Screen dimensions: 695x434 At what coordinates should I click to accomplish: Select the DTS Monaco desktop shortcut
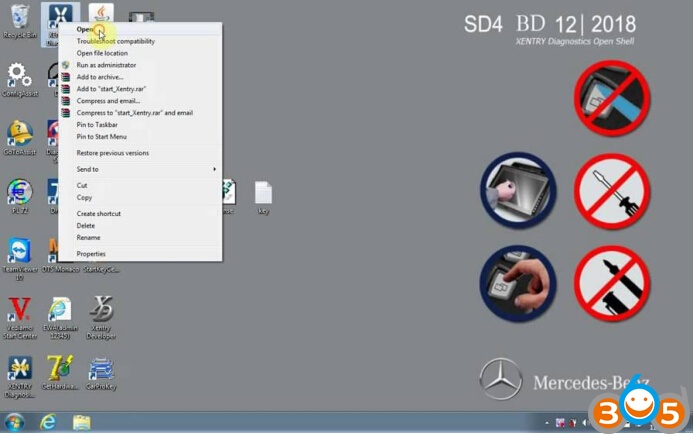[x=60, y=256]
